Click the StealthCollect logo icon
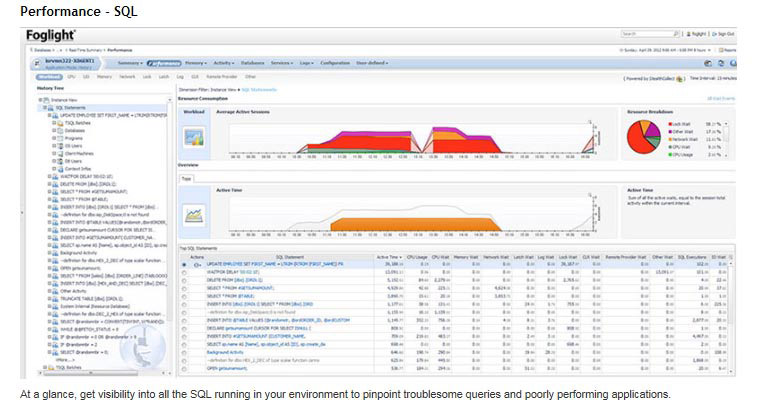 [680, 79]
